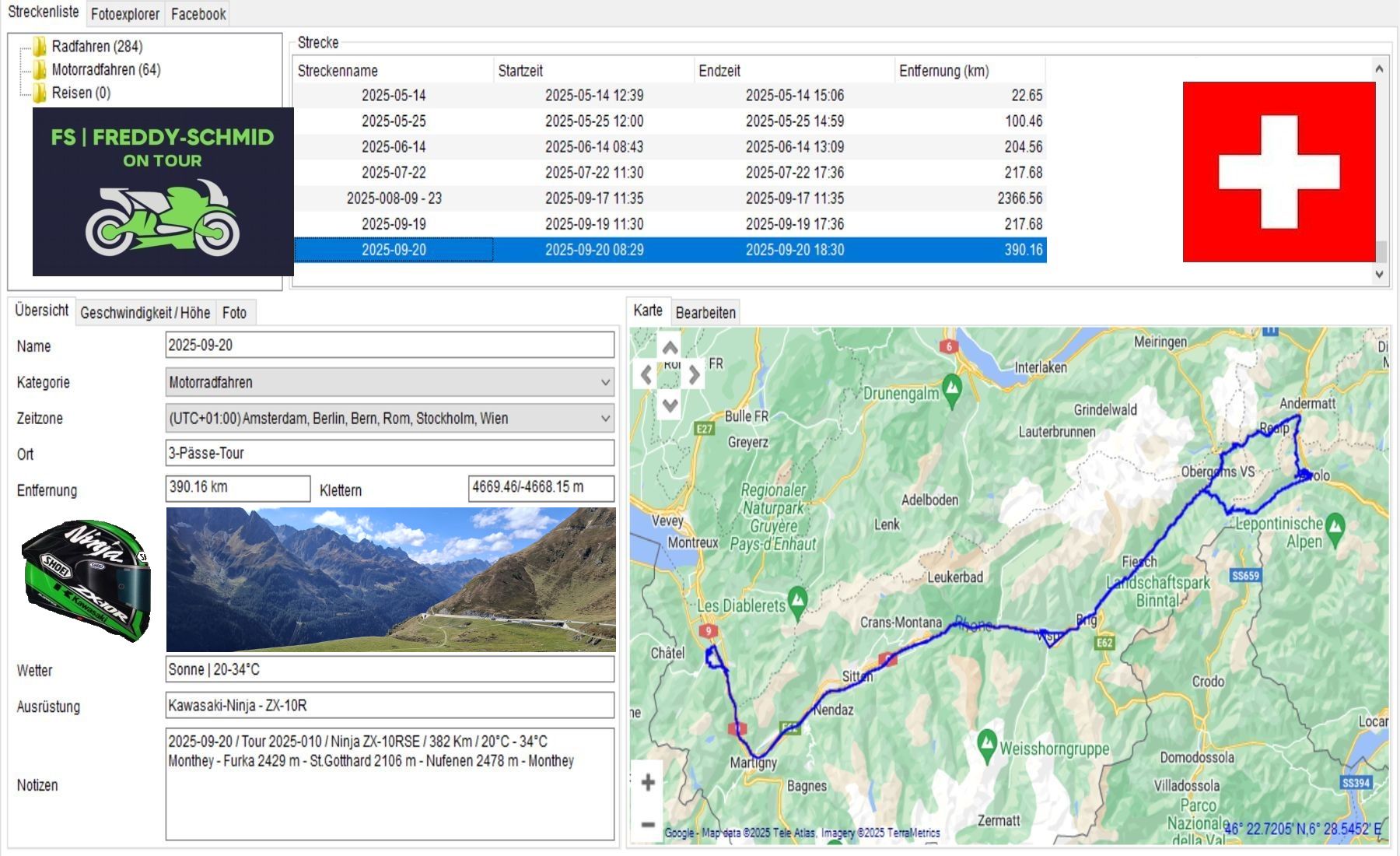The image size is (1400, 856).
Task: Click the mountain pass photo thumbnail
Action: pos(390,580)
